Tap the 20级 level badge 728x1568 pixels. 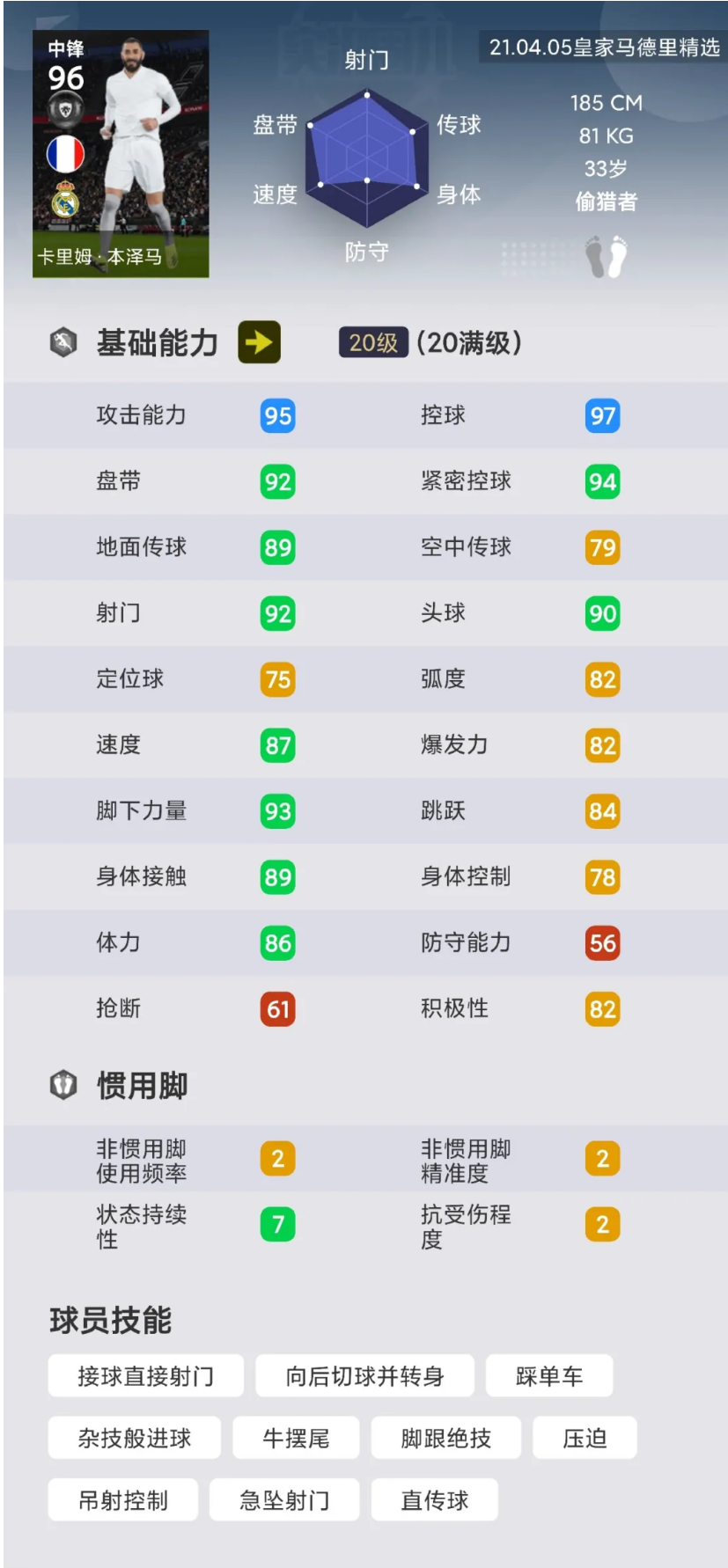(x=373, y=342)
